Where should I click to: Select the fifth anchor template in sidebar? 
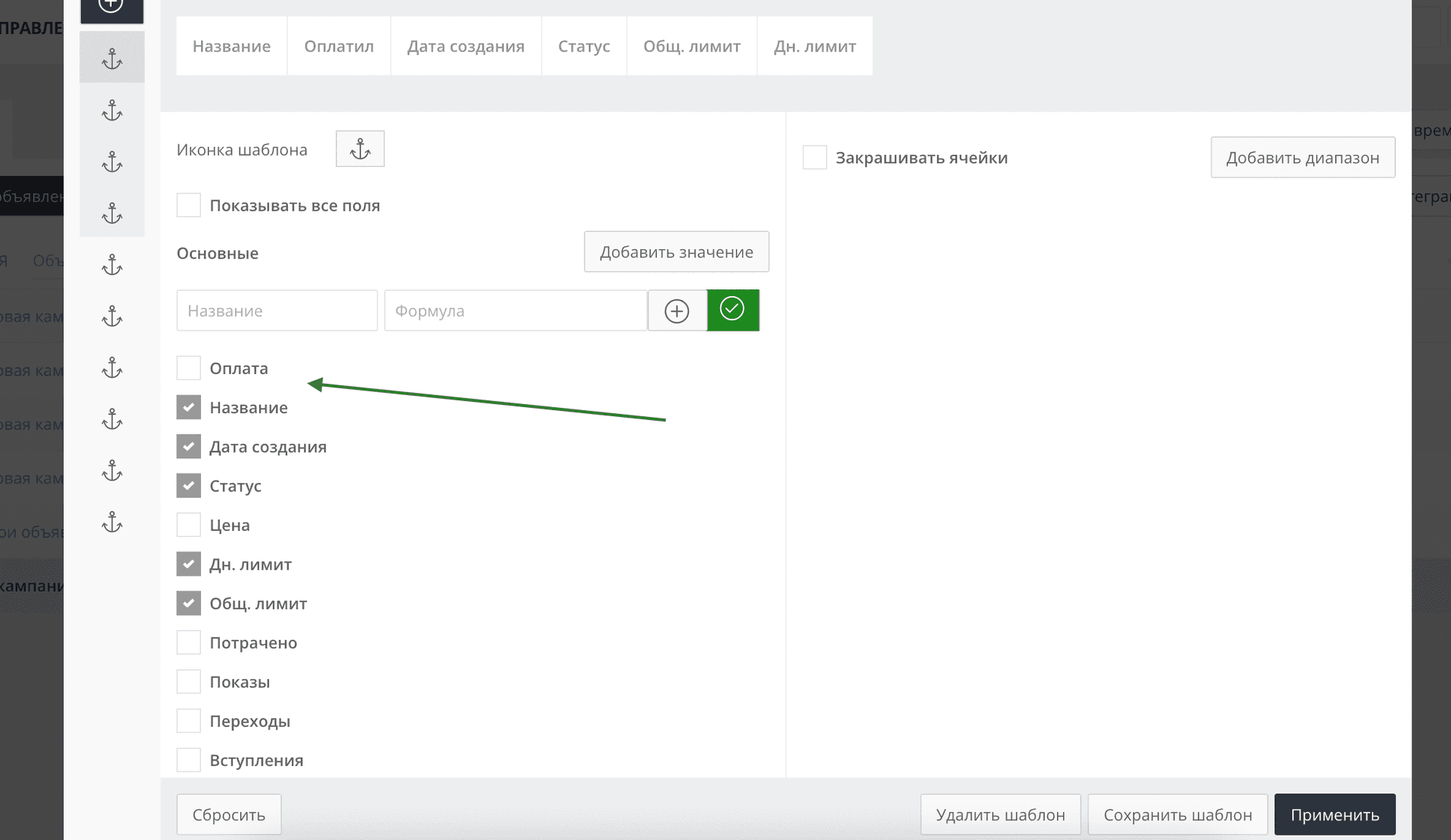(112, 265)
